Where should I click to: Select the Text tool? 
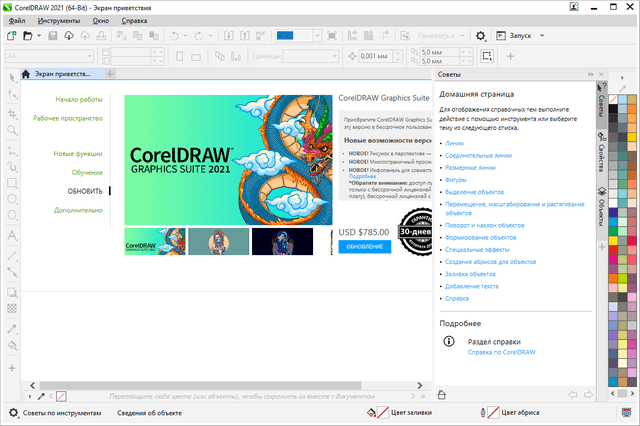[x=12, y=236]
